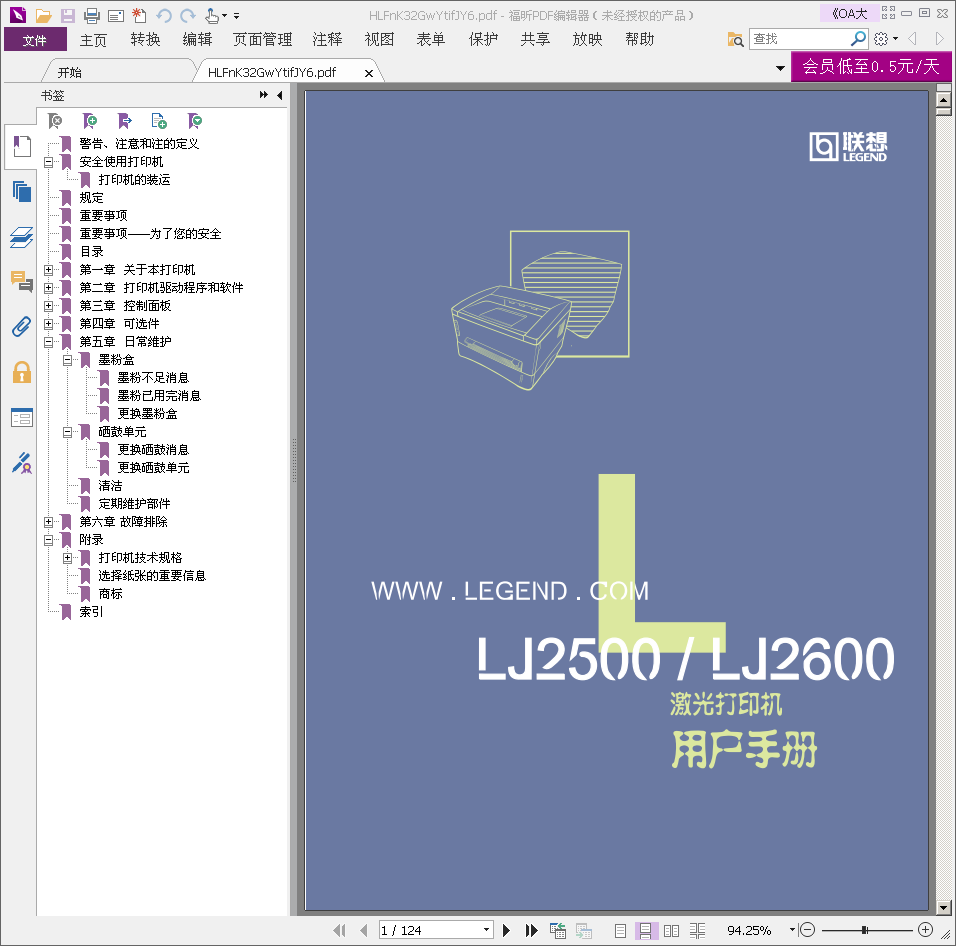Toggle continuous page view mode
The height and width of the screenshot is (946, 956).
(644, 931)
